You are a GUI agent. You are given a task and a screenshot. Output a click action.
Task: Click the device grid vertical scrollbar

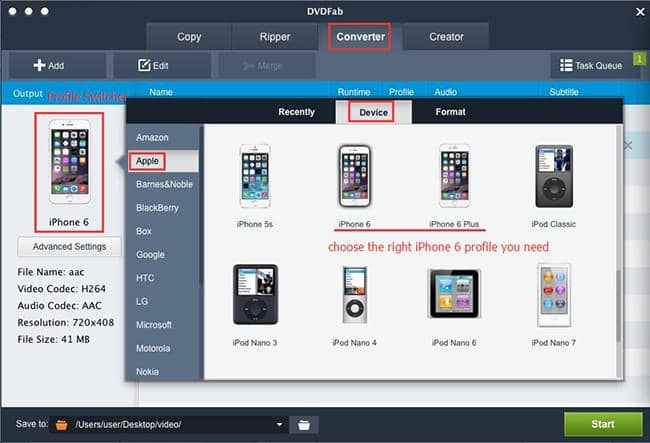(618, 306)
